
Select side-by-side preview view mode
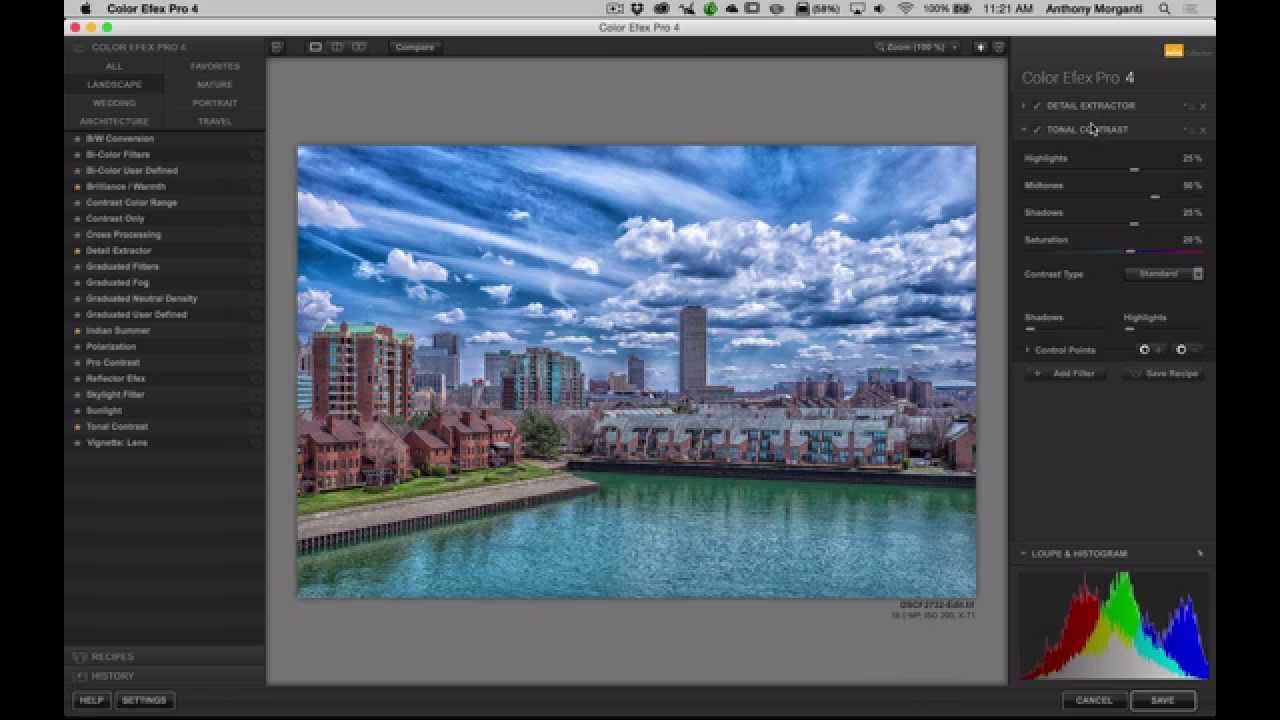[359, 47]
